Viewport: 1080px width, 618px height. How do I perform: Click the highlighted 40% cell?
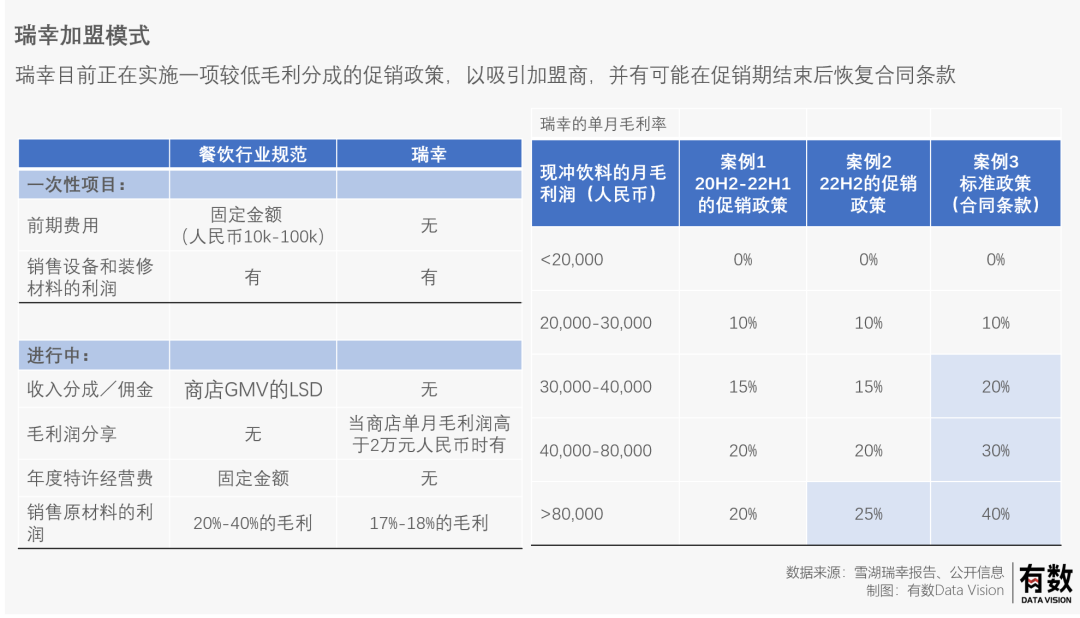995,514
